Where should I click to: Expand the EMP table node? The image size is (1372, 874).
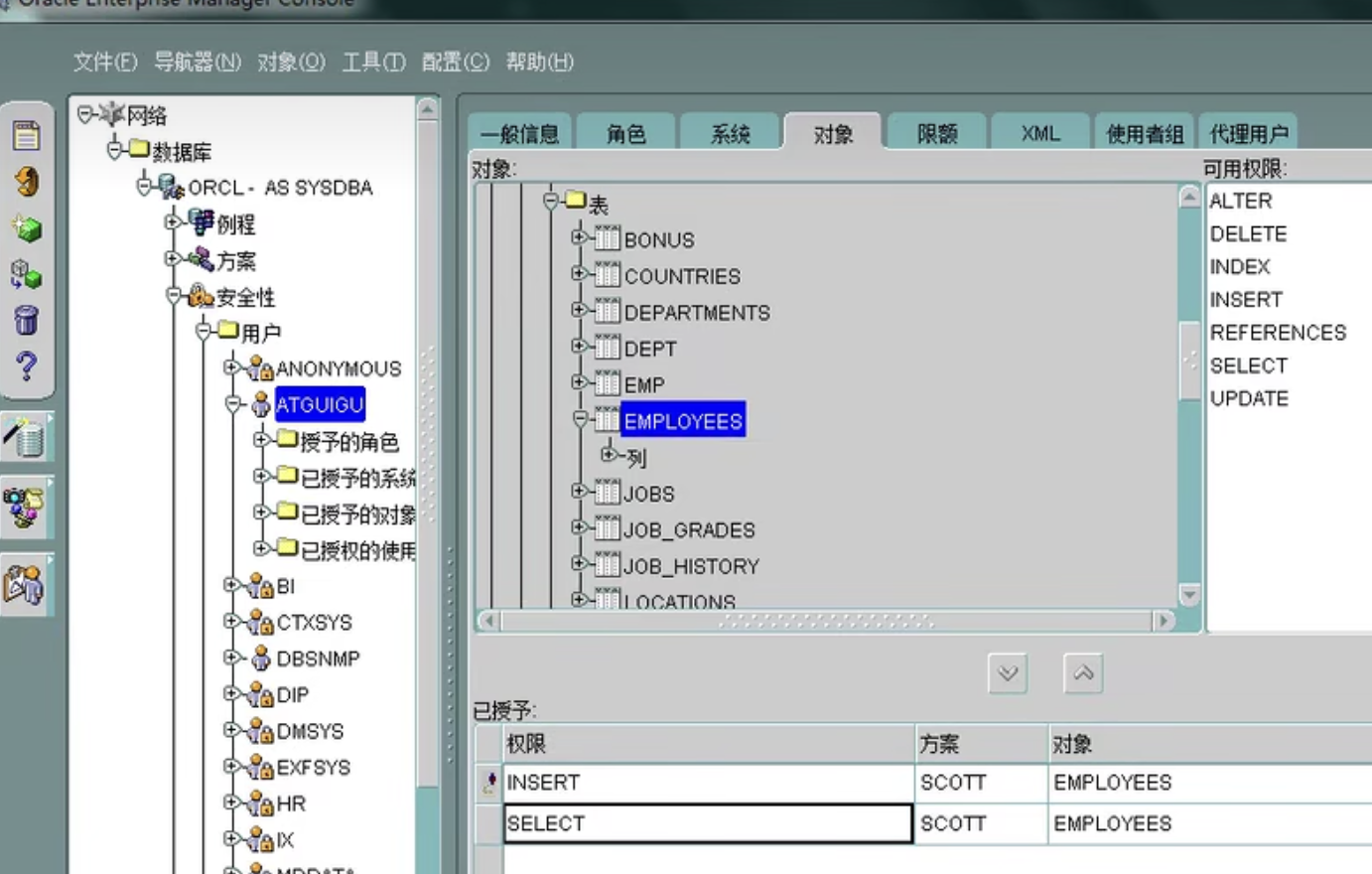pyautogui.click(x=580, y=382)
